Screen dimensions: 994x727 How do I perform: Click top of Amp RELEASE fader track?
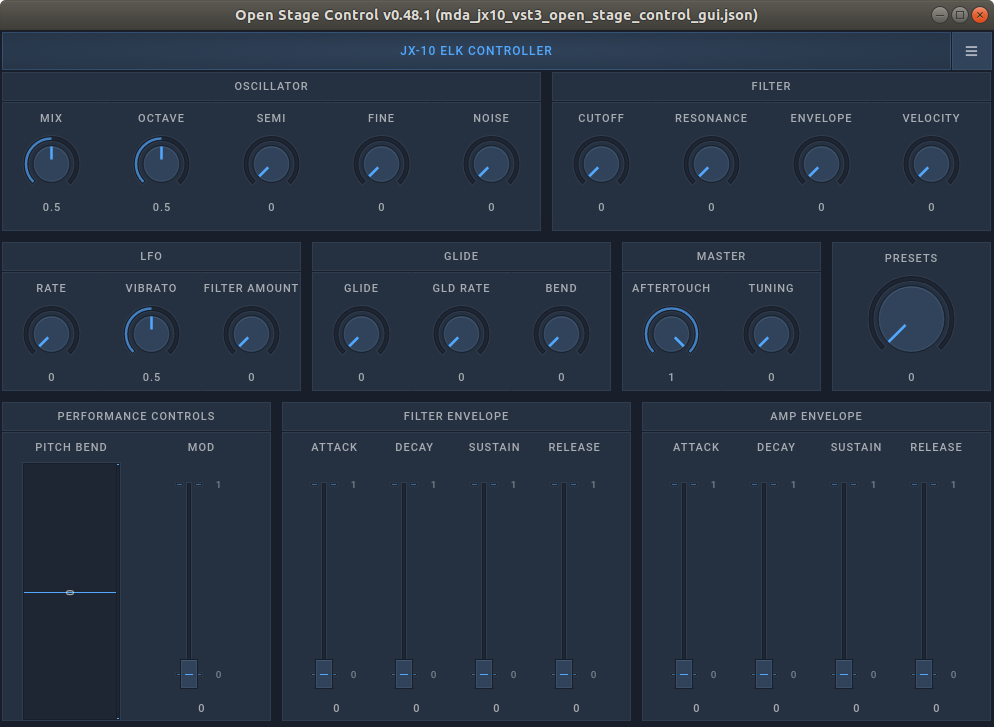tap(924, 485)
